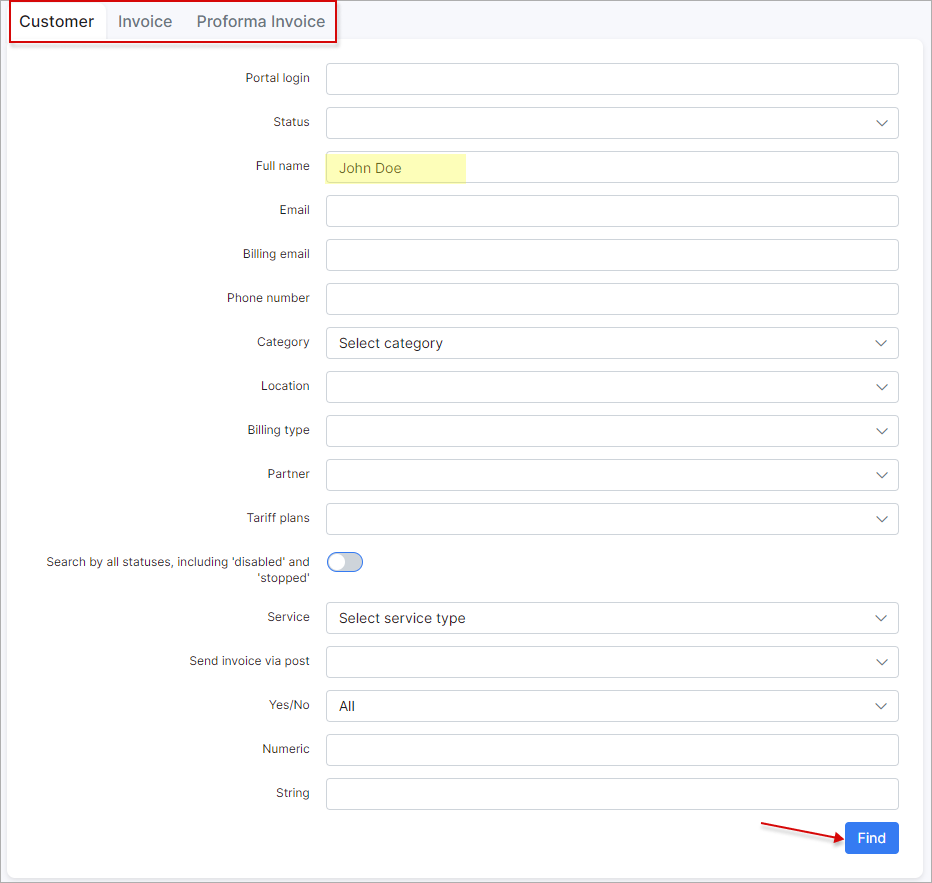Click into the Portal login field

[612, 79]
